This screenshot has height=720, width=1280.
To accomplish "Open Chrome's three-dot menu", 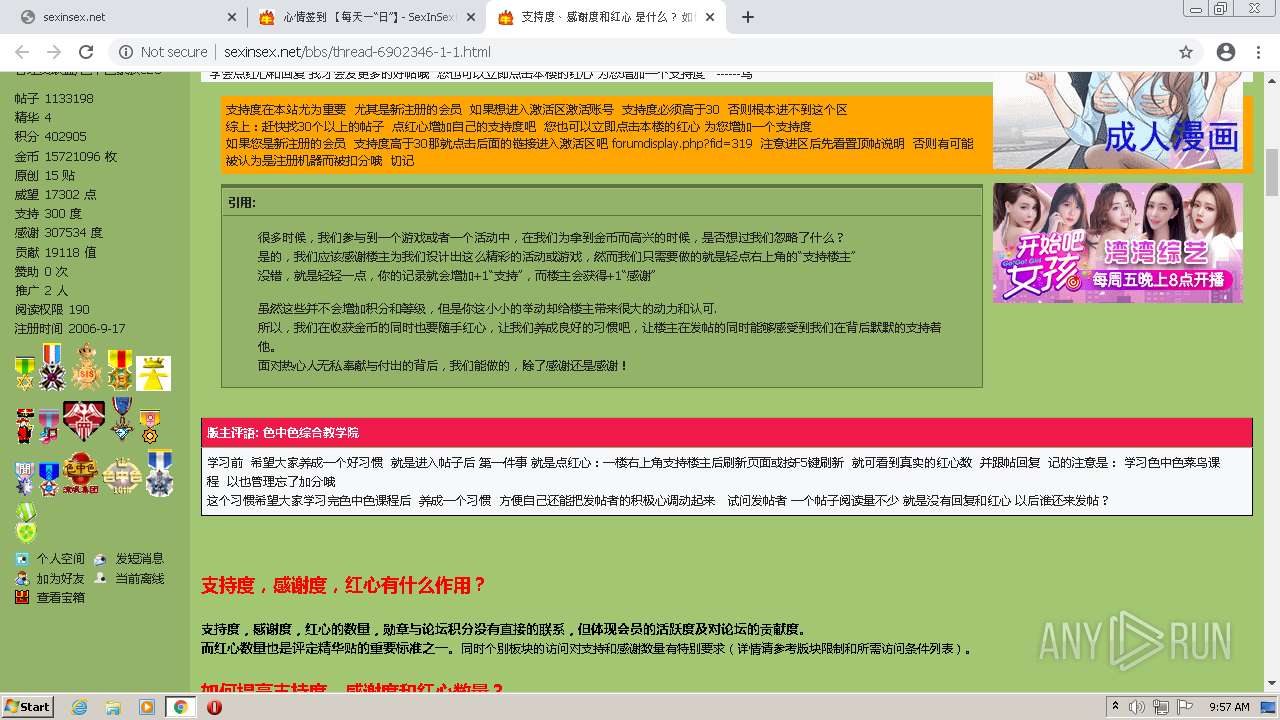I will 1259,52.
